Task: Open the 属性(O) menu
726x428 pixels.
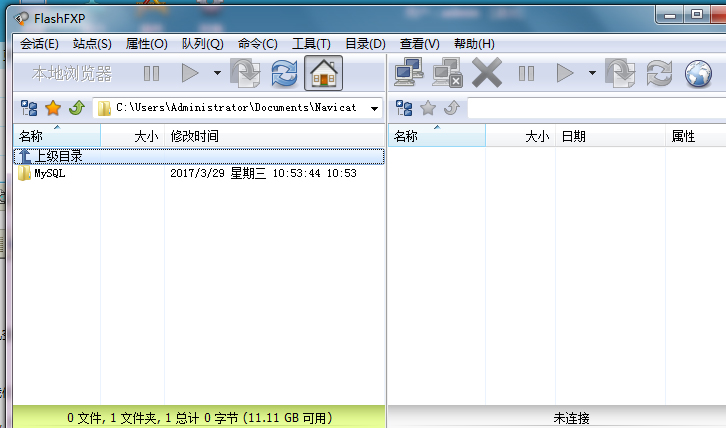Action: point(146,44)
